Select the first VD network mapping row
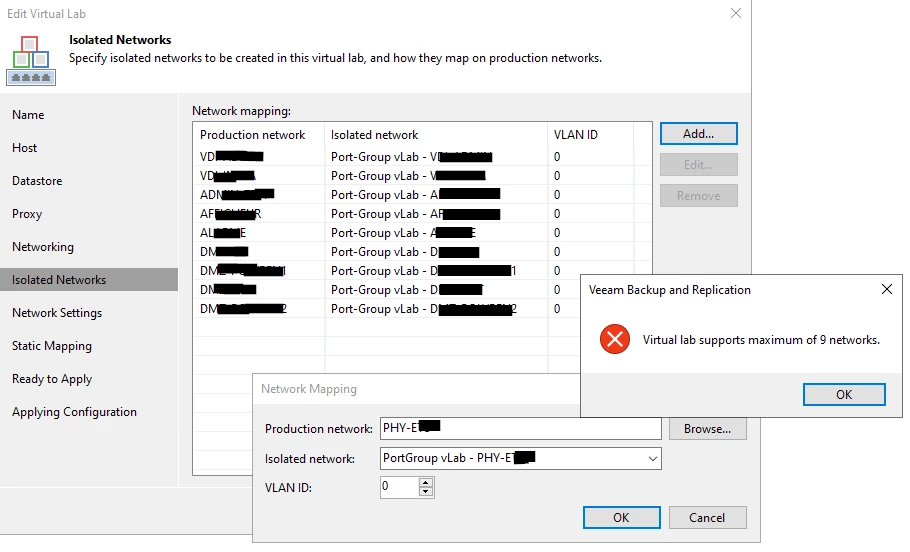Screen dimensions: 910x552 coord(422,157)
